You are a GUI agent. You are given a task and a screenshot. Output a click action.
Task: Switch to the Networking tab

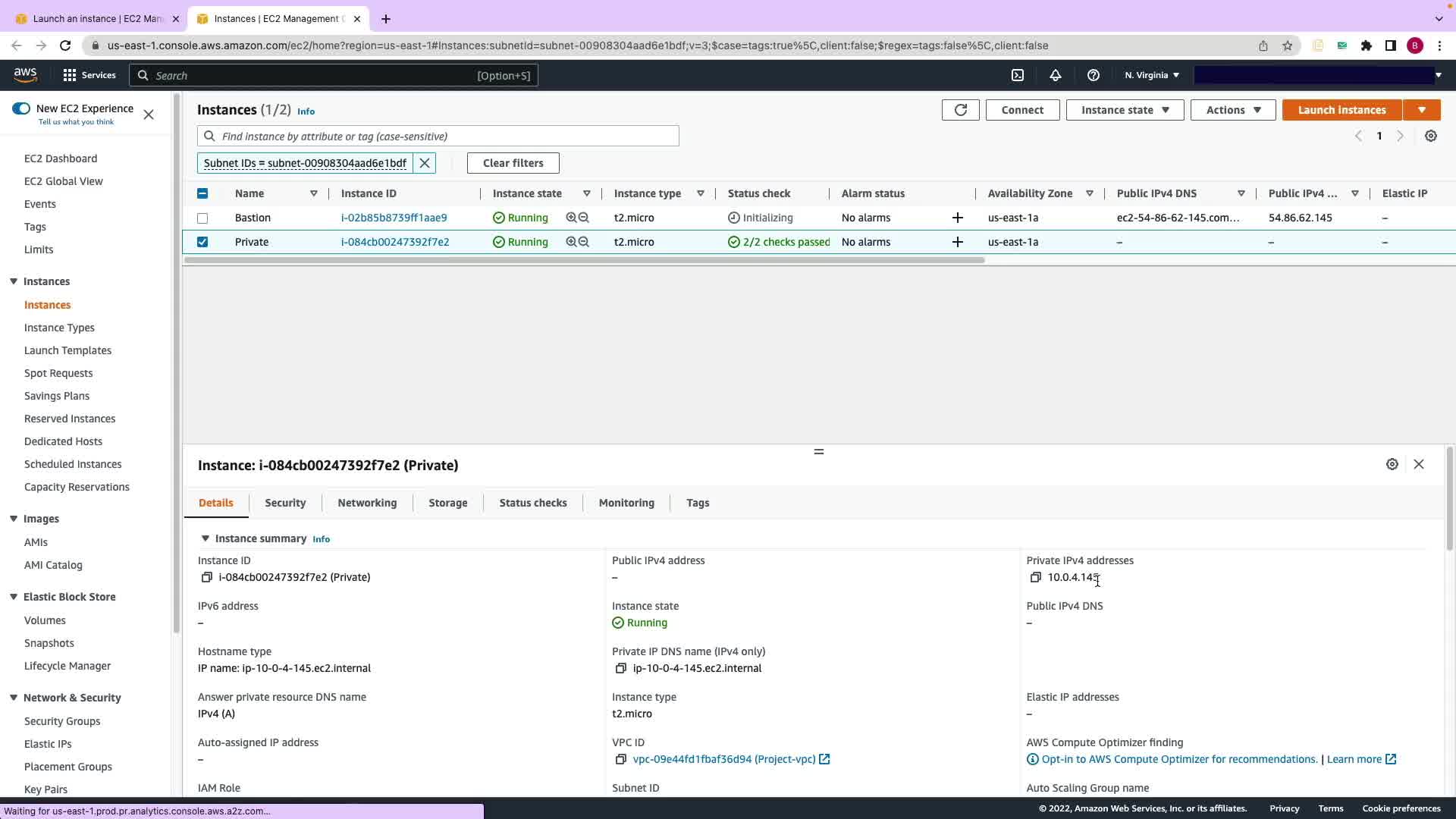[x=367, y=503]
